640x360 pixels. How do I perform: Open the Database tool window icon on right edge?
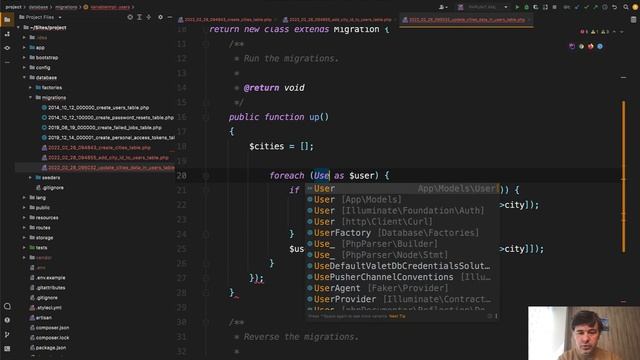pos(633,20)
